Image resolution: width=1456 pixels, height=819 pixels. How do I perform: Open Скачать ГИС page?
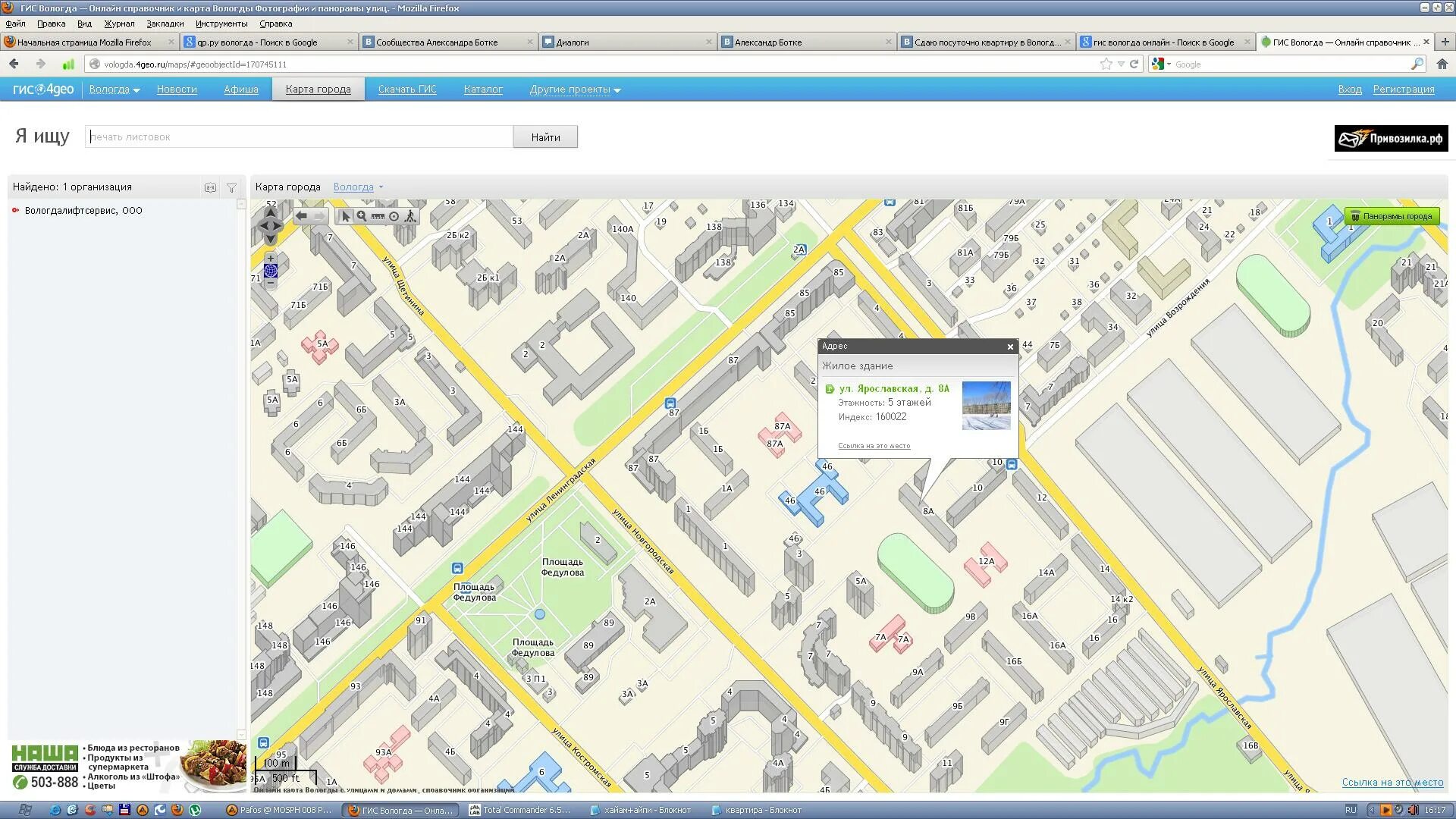click(x=407, y=89)
